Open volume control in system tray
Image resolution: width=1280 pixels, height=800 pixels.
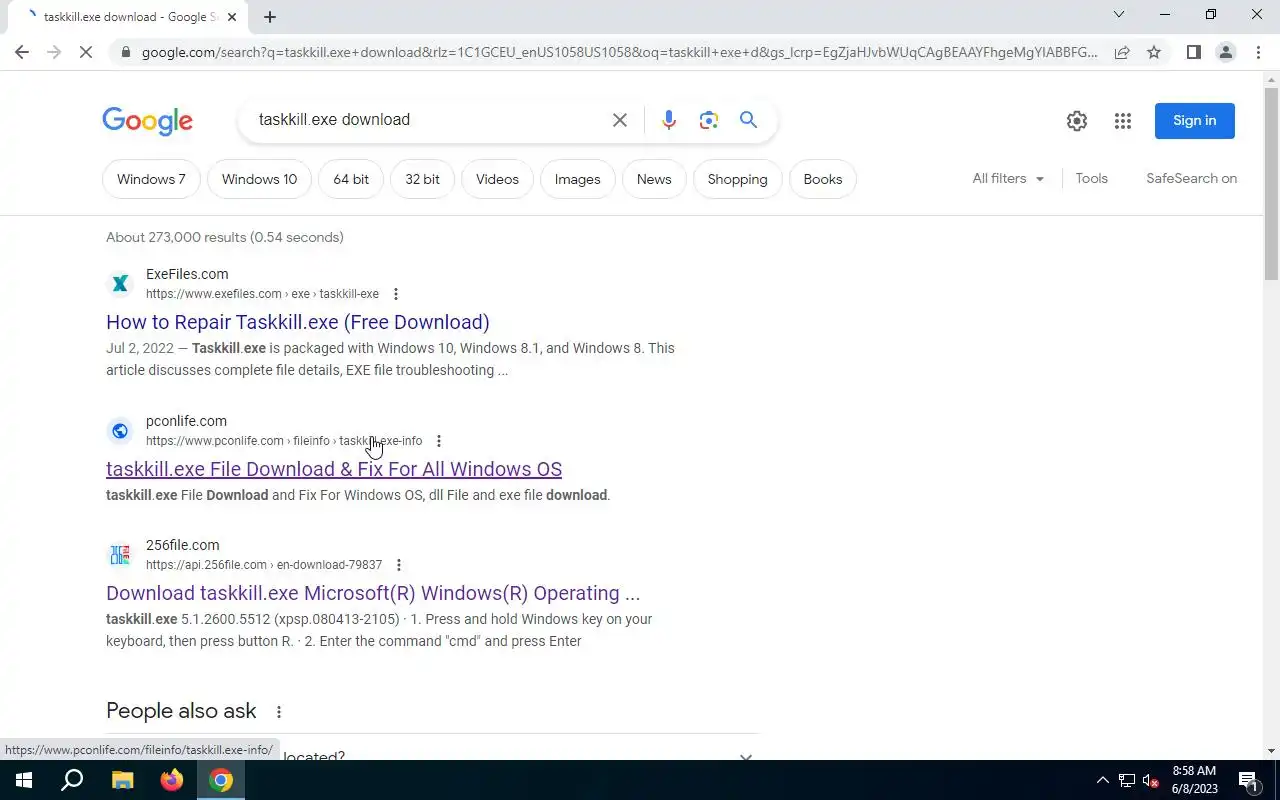click(1151, 780)
